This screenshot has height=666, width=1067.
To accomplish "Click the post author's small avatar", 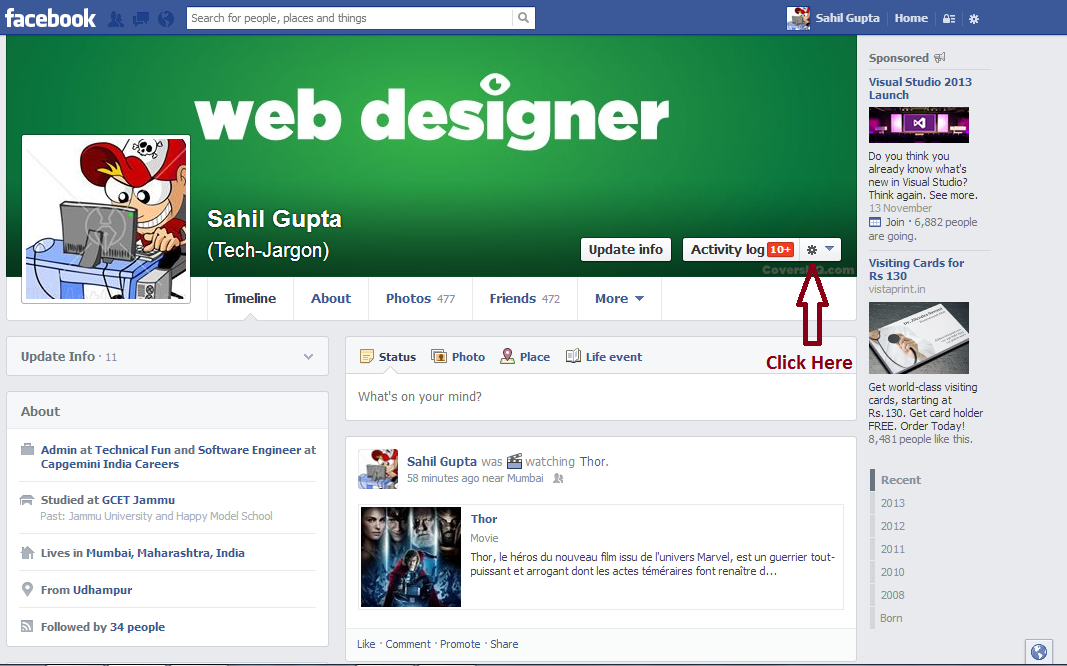I will click(x=378, y=468).
